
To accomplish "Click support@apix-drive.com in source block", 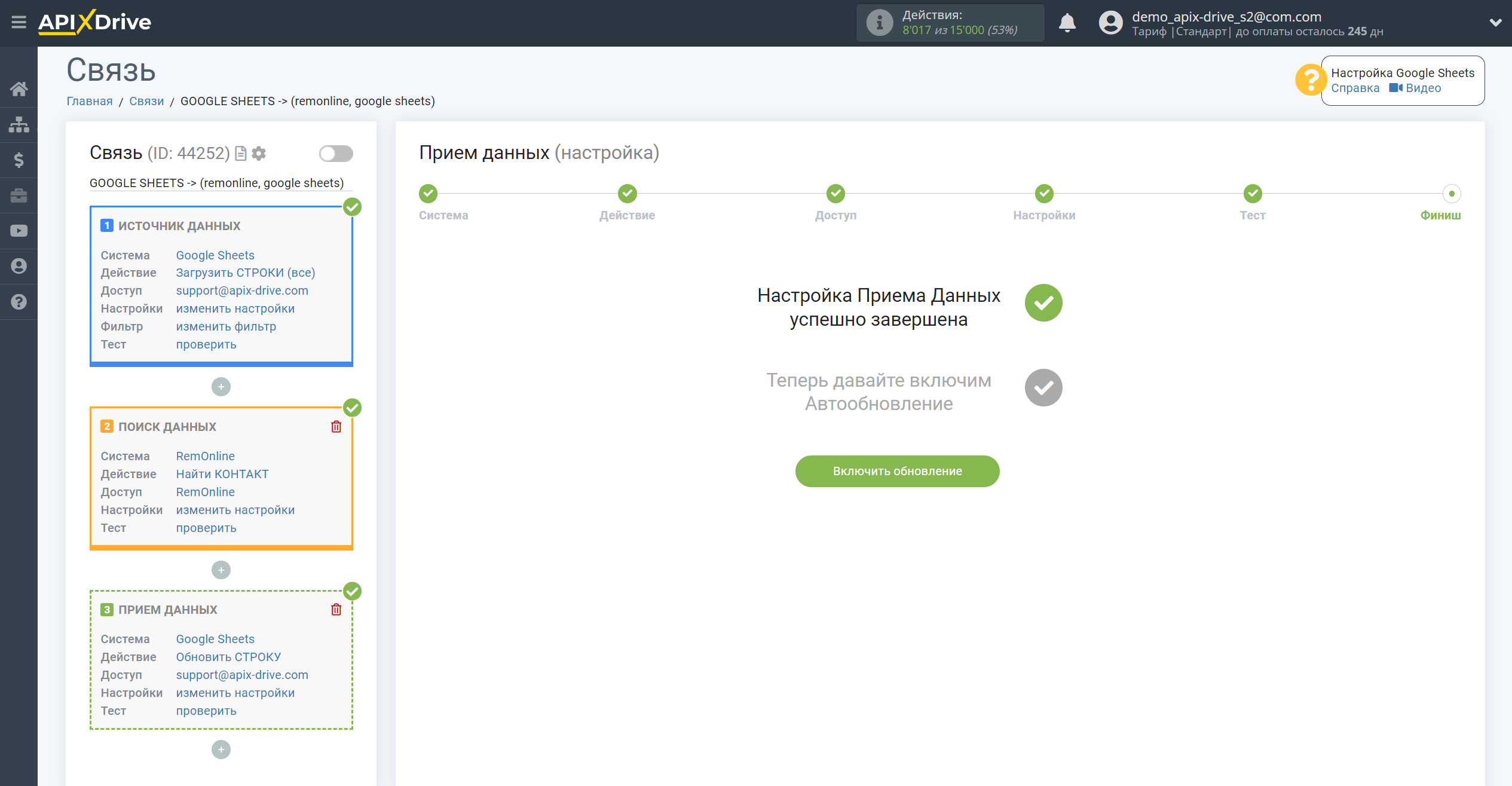I will tap(242, 290).
